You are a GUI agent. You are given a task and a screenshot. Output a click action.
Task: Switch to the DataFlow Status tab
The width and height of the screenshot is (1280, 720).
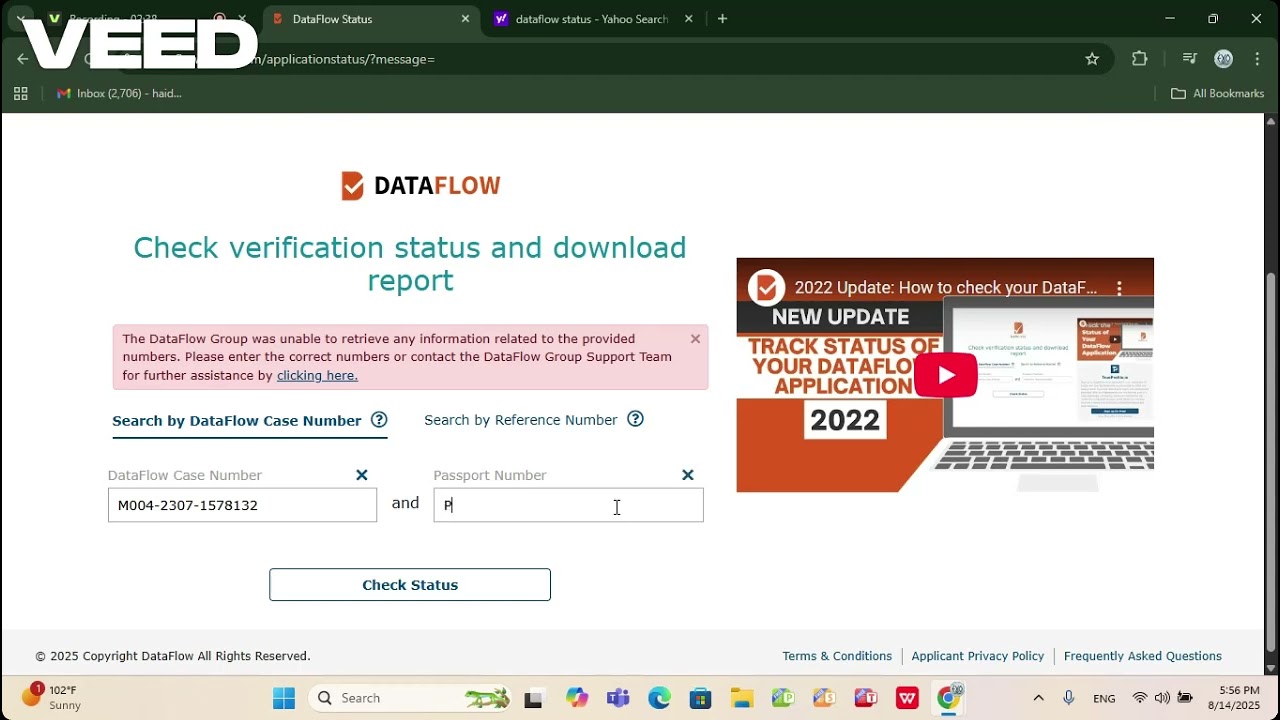pos(371,19)
